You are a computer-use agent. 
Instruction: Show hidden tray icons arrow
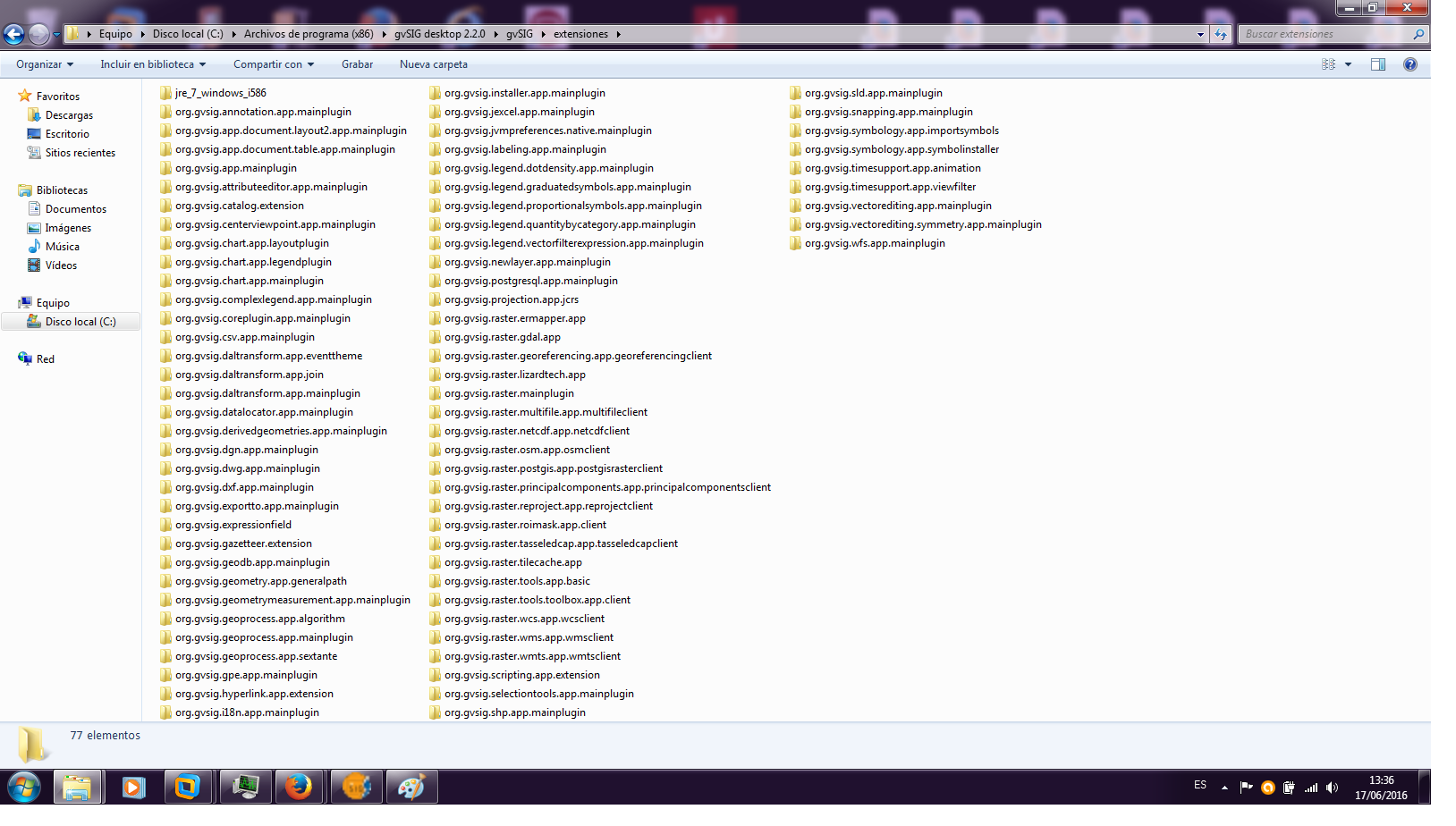click(x=1224, y=788)
